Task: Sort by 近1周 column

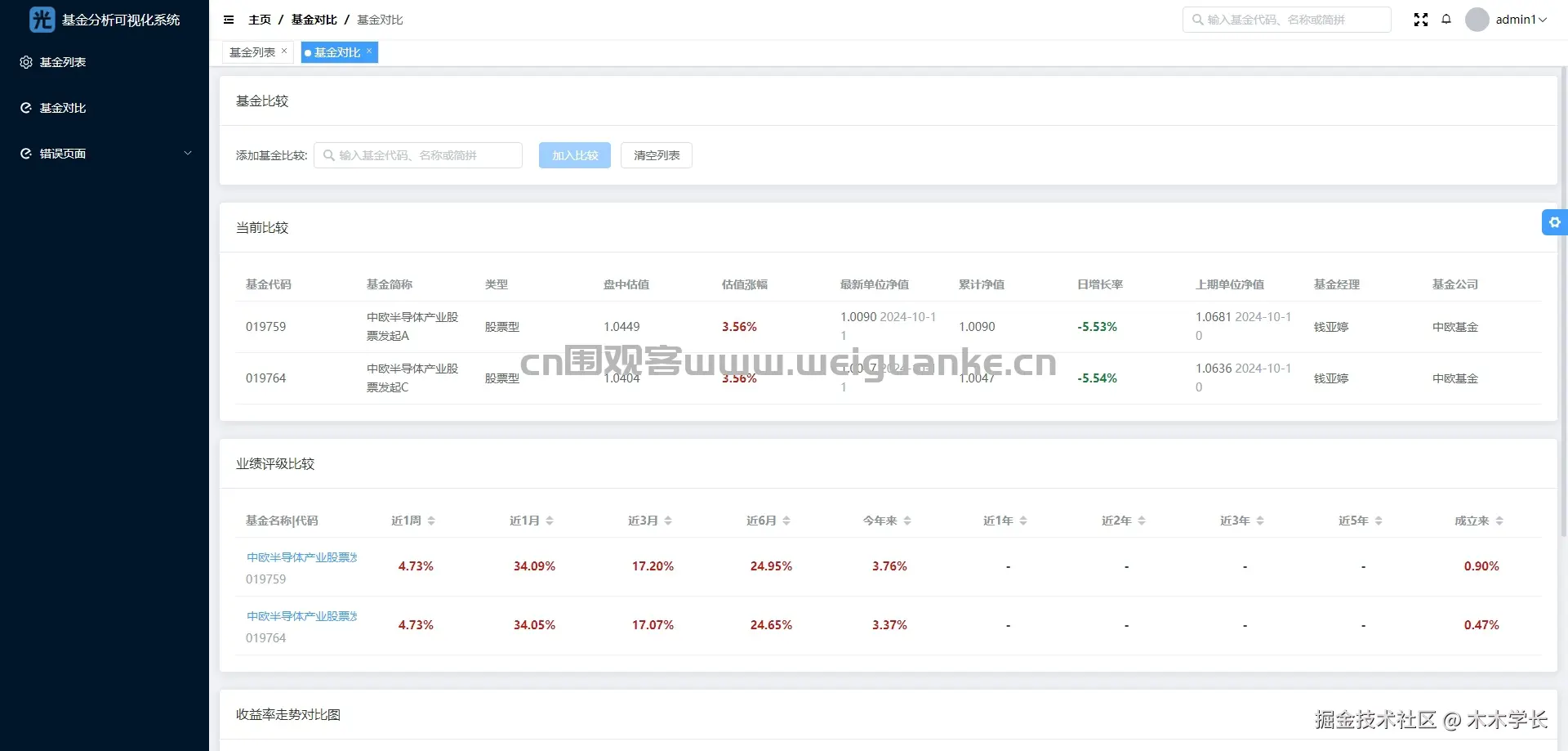Action: point(431,521)
